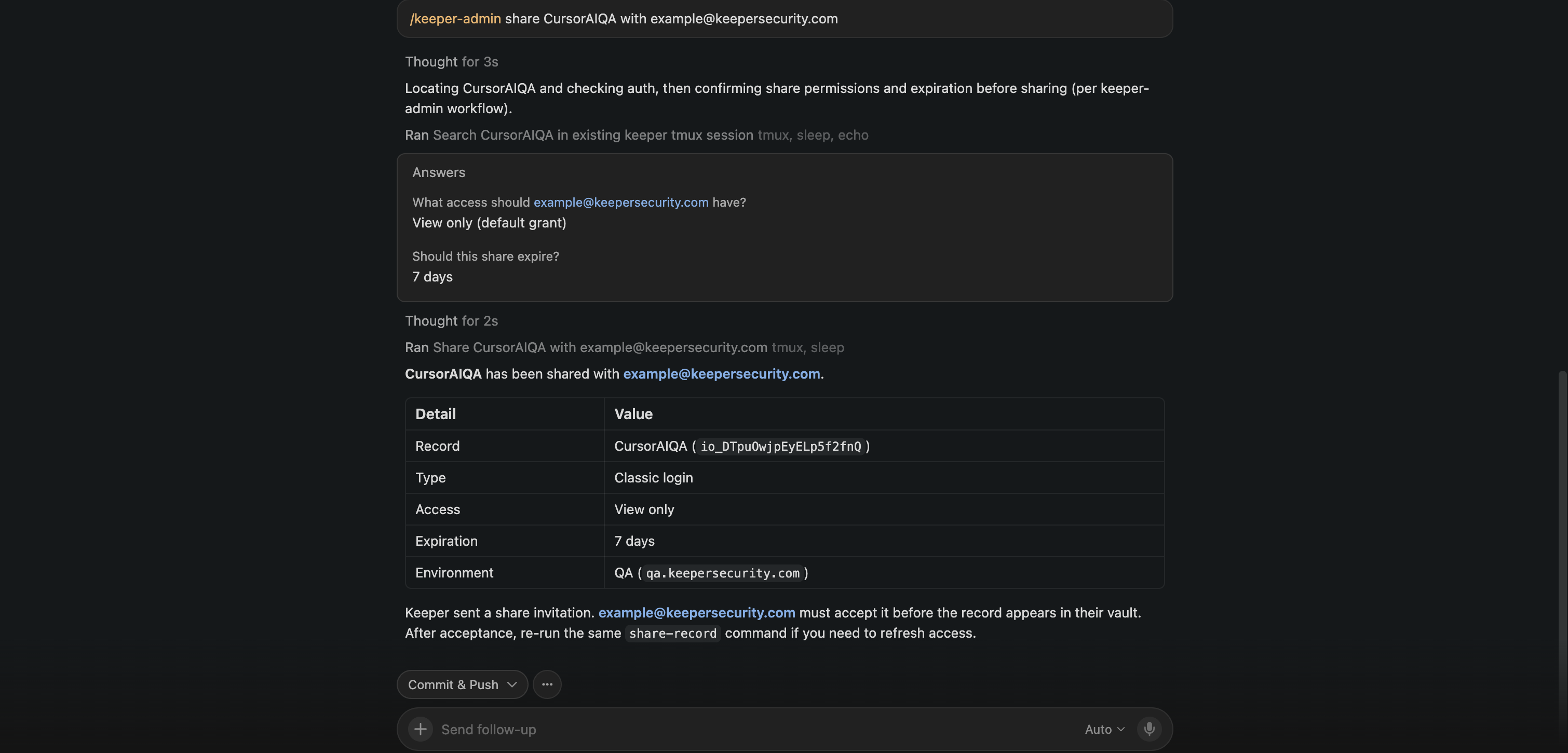Click the record UID code in the table

781,446
